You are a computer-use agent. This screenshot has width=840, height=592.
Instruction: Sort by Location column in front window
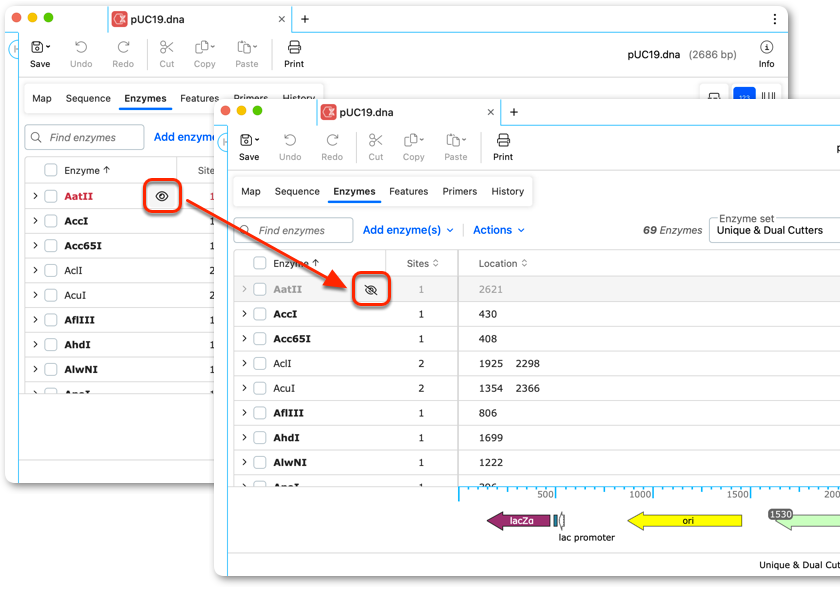(x=502, y=264)
